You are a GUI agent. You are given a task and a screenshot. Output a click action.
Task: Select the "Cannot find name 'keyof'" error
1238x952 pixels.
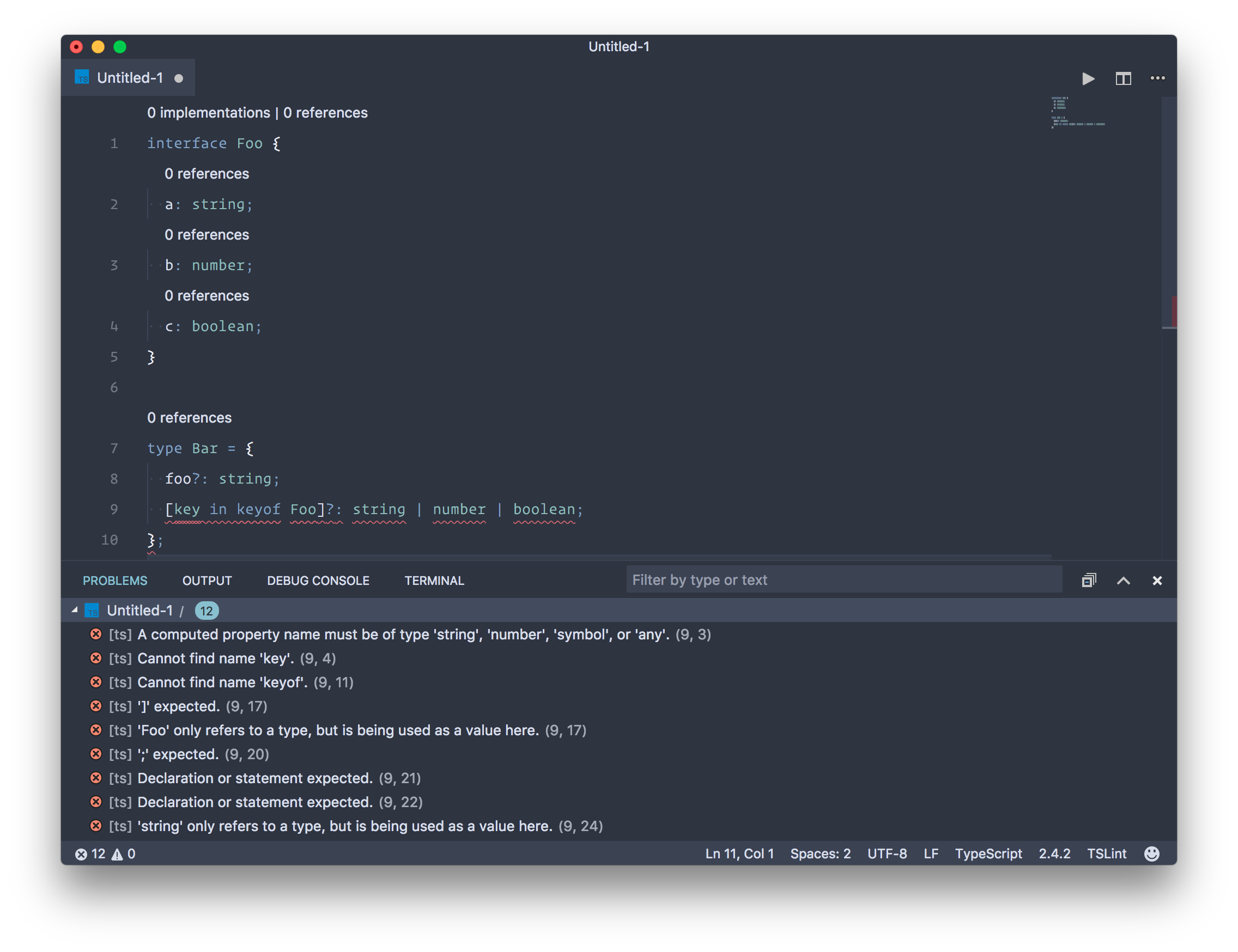pos(222,682)
